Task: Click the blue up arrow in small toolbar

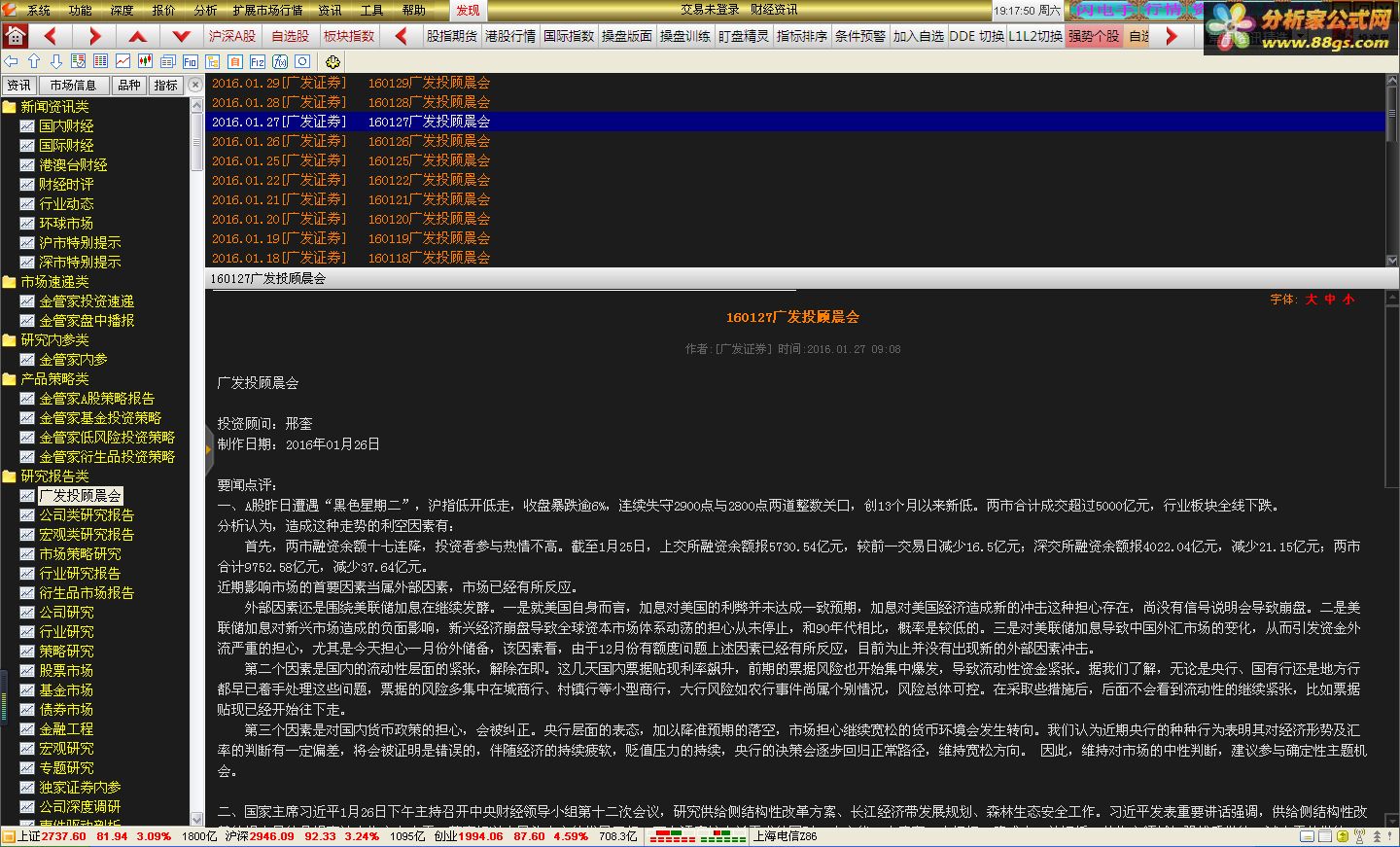Action: tap(34, 61)
